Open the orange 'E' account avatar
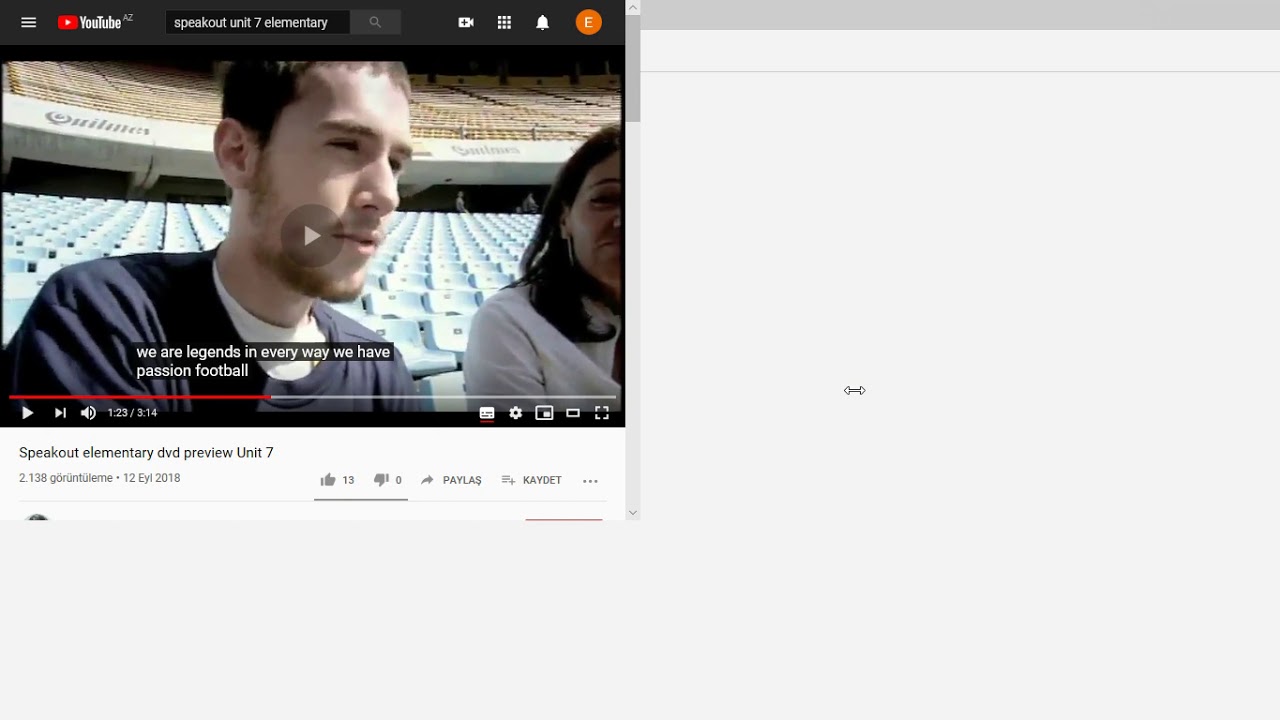This screenshot has height=720, width=1280. (x=589, y=22)
